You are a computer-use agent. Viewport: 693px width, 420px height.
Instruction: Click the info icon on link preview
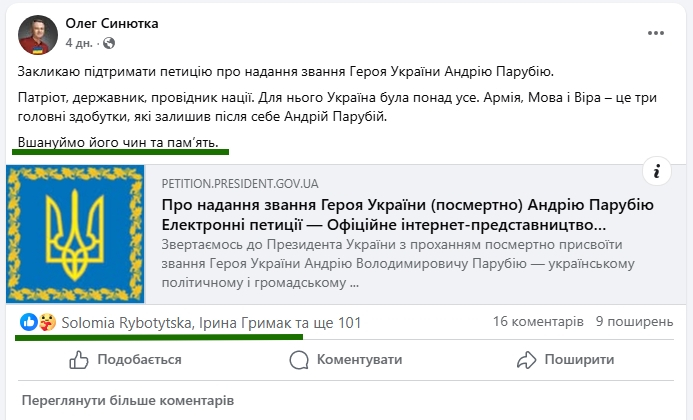coord(655,172)
